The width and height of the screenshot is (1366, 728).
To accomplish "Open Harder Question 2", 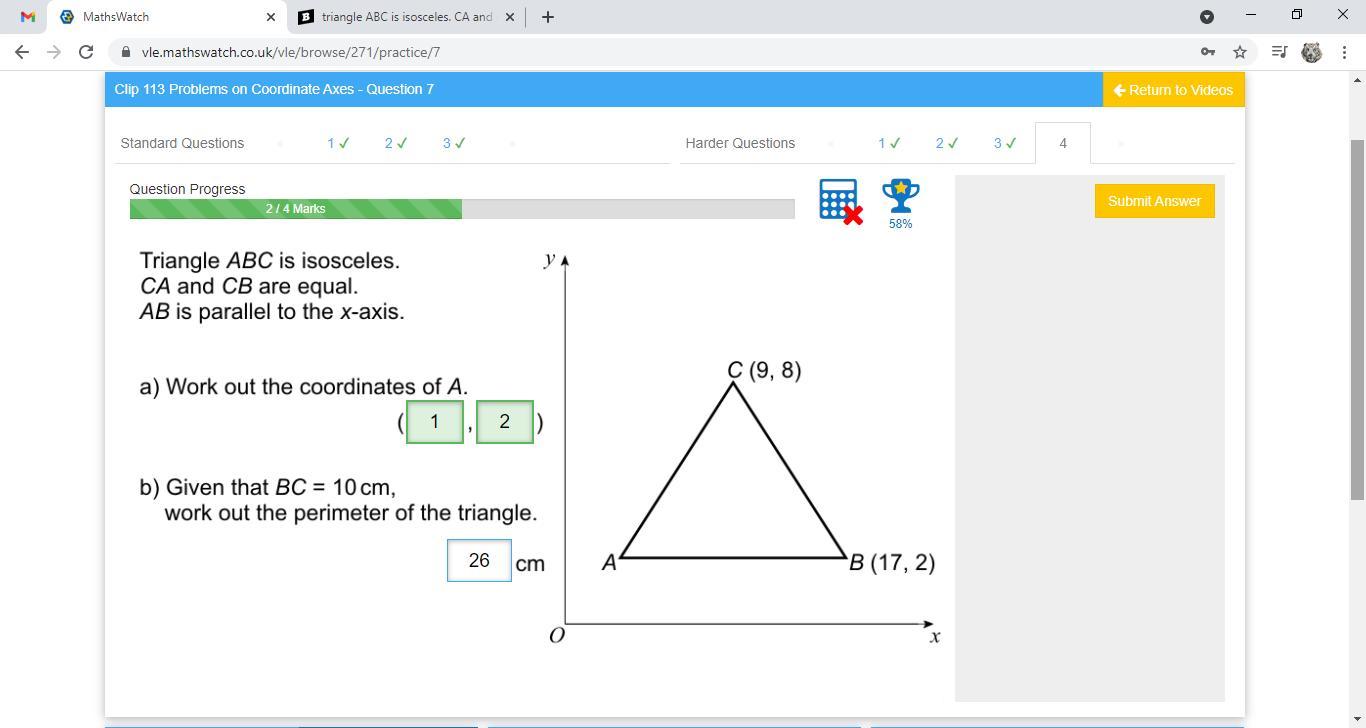I will [x=947, y=143].
